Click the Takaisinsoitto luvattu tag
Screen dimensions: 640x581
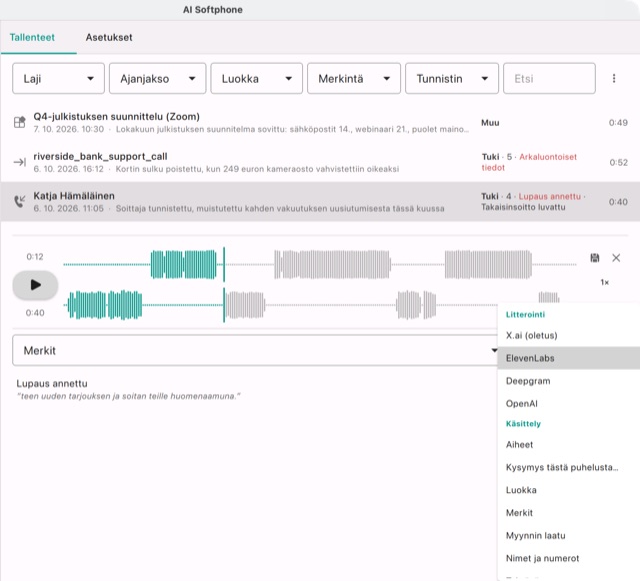pos(523,207)
